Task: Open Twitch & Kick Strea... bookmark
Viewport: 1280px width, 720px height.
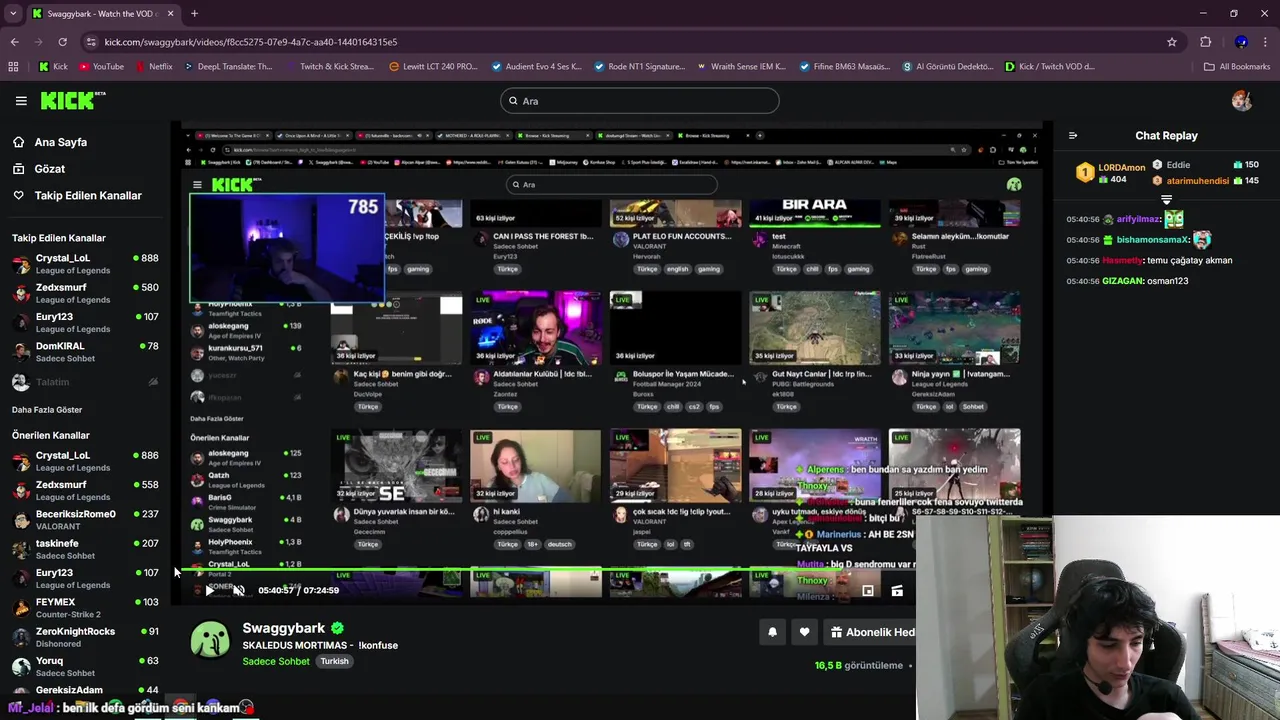Action: point(330,67)
